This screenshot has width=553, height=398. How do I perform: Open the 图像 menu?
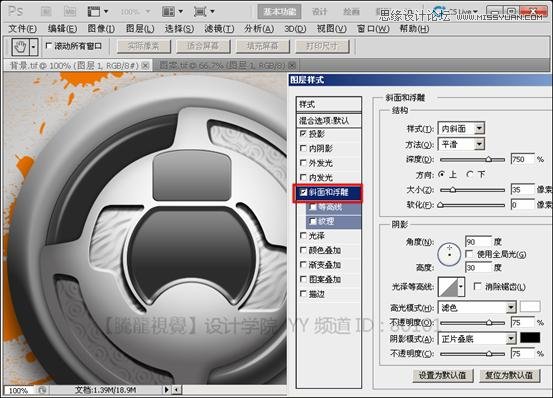pyautogui.click(x=101, y=29)
